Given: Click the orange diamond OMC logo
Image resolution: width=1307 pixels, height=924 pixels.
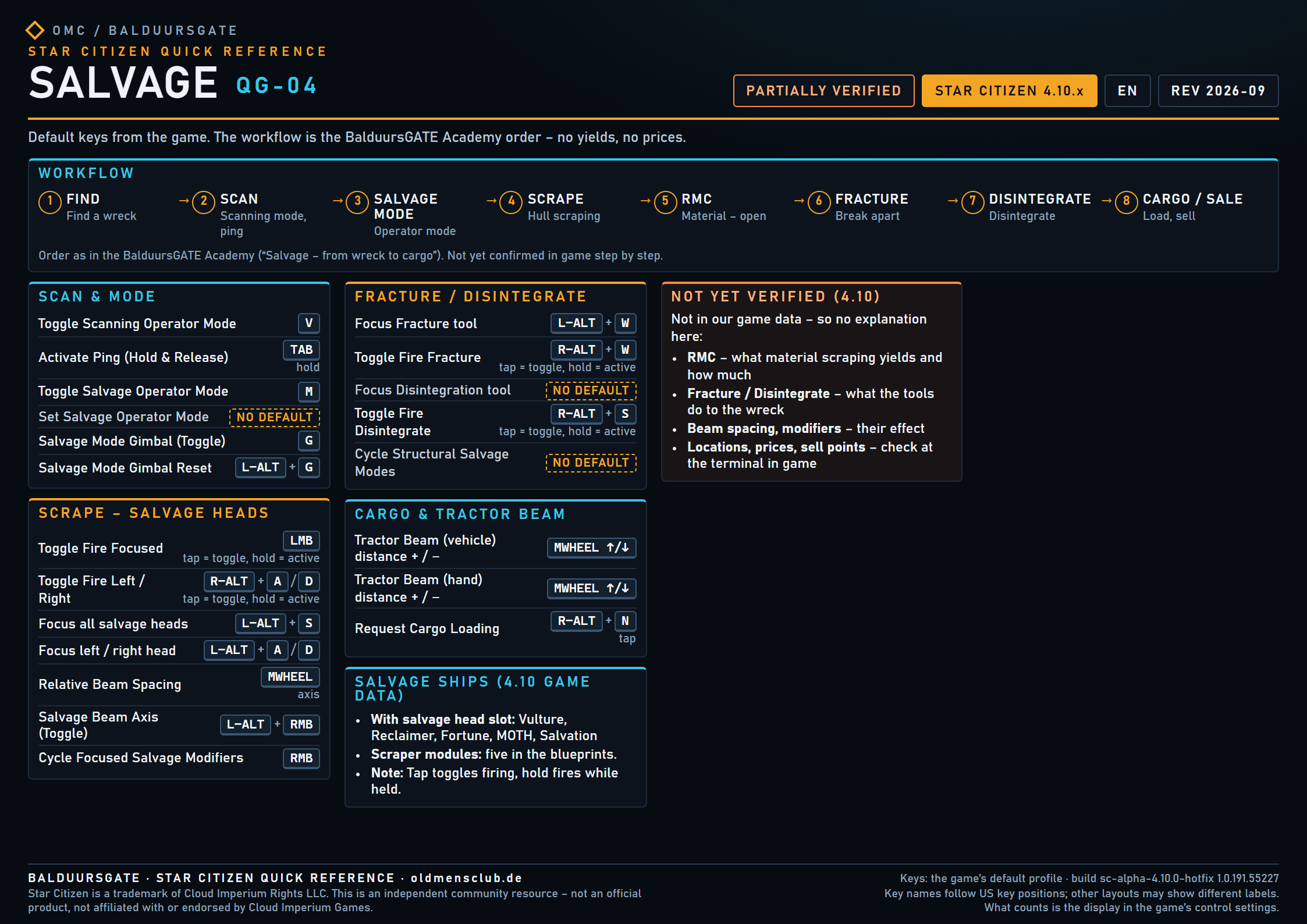Looking at the screenshot, I should pos(35,30).
